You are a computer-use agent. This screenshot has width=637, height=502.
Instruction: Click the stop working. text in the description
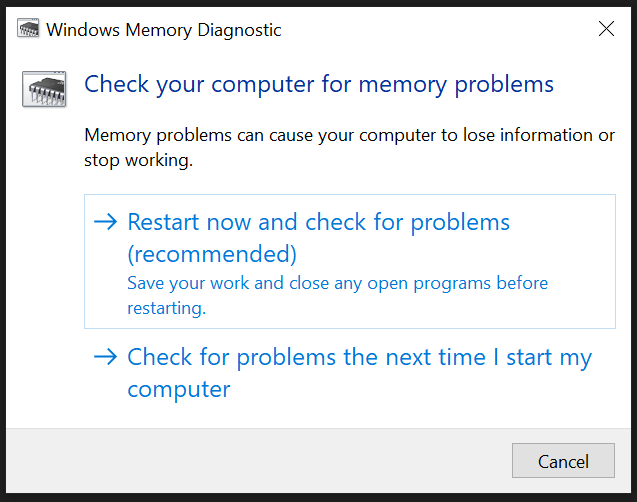[x=138, y=160]
